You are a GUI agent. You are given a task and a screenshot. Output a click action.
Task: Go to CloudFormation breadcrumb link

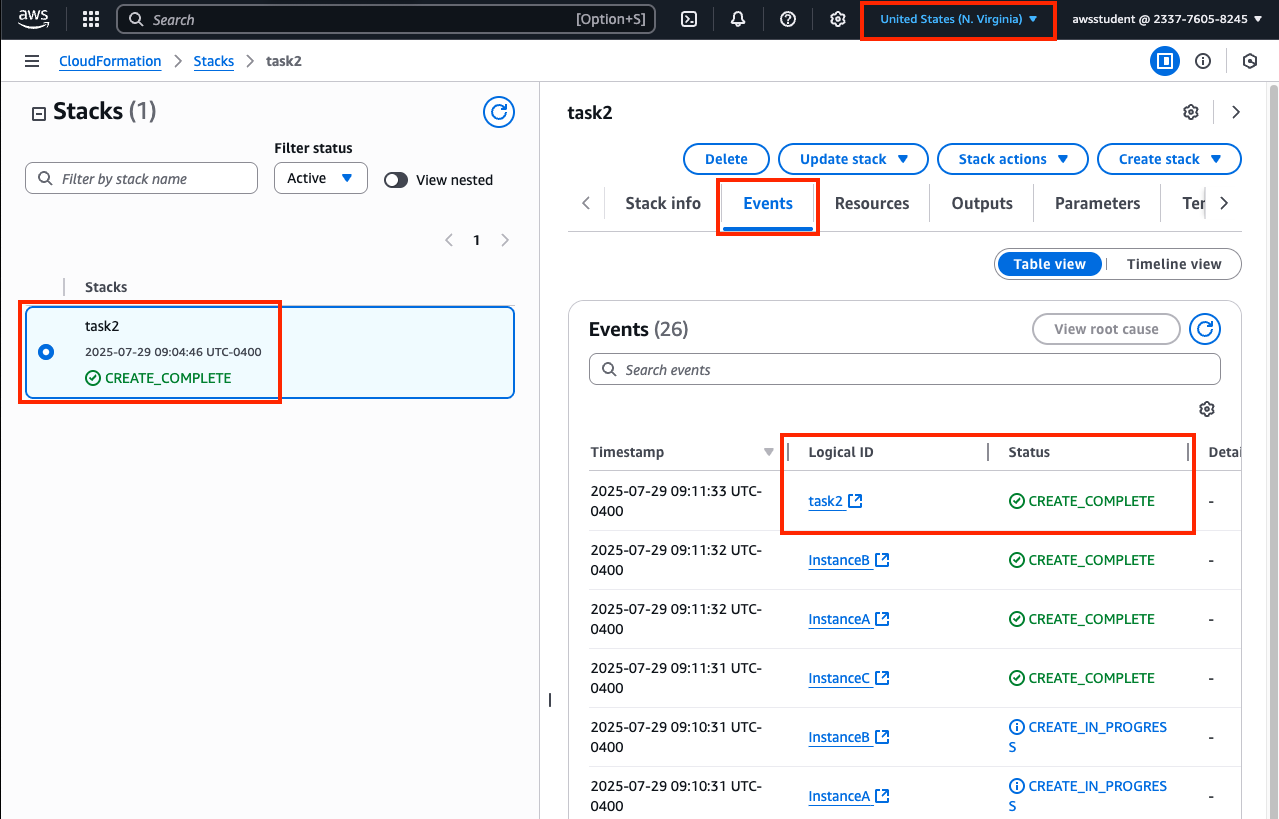(x=110, y=61)
